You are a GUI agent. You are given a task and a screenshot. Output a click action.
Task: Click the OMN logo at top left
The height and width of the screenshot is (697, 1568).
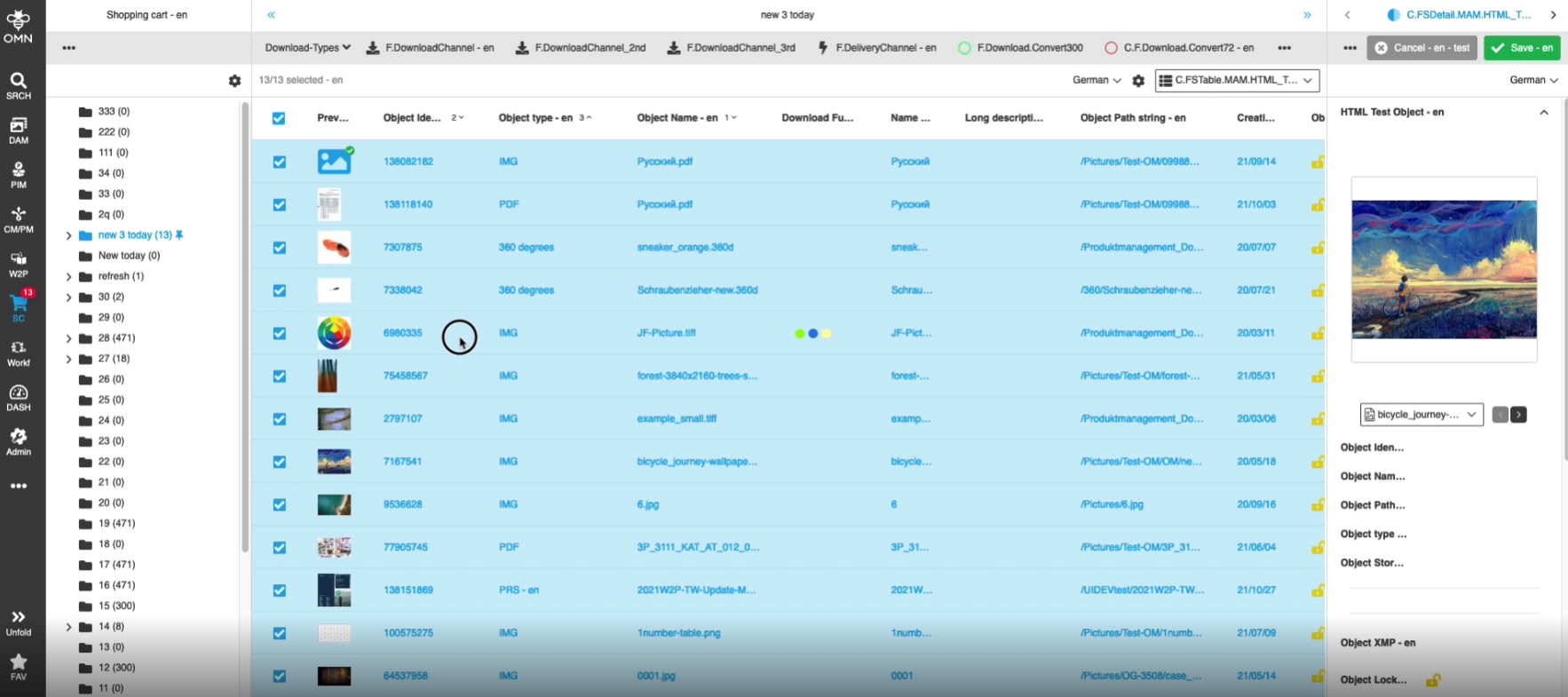(18, 25)
